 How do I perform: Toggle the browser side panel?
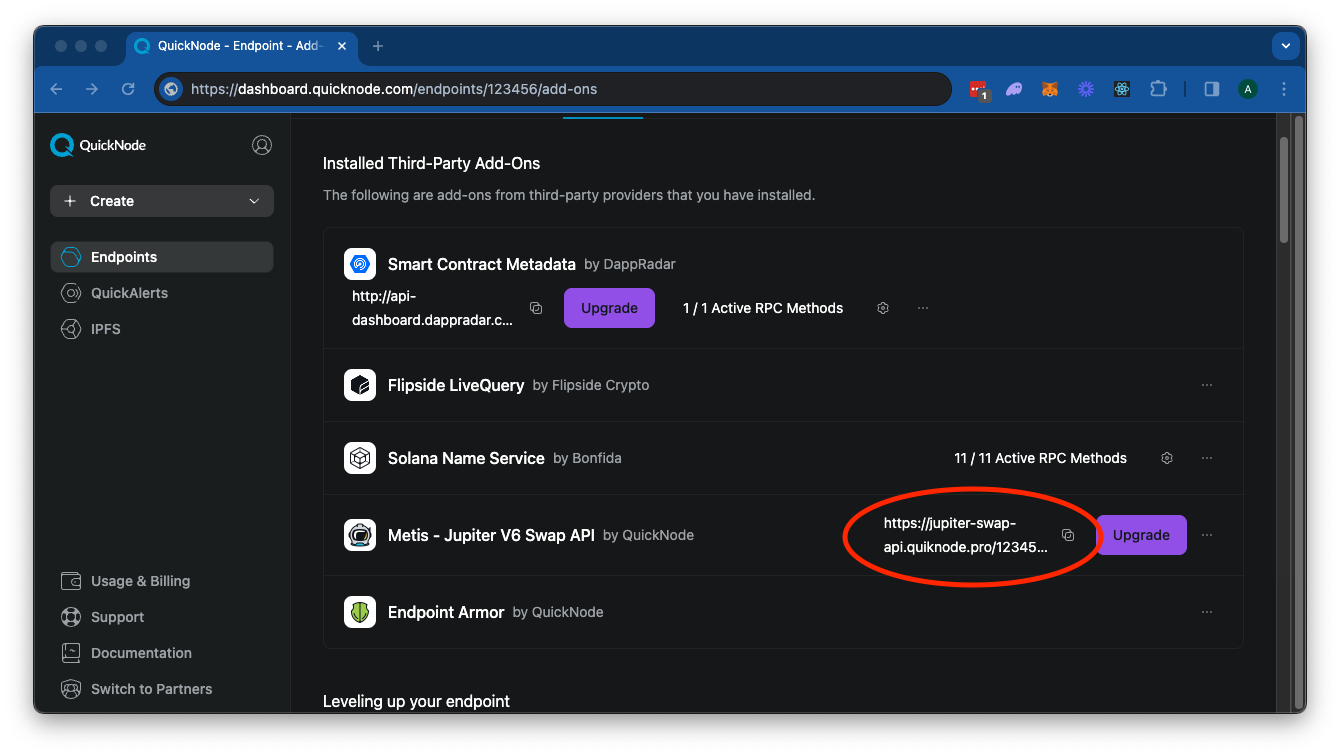click(1211, 89)
